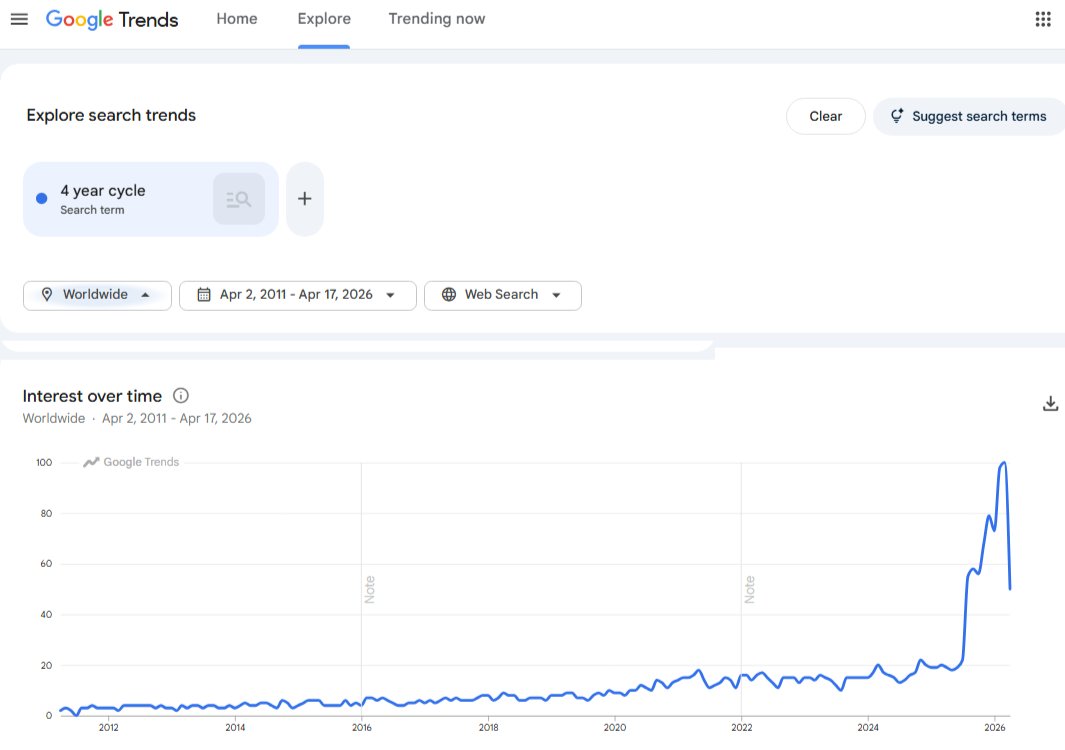Click the 2016 Note marker on chart
1065x750 pixels.
coord(369,590)
